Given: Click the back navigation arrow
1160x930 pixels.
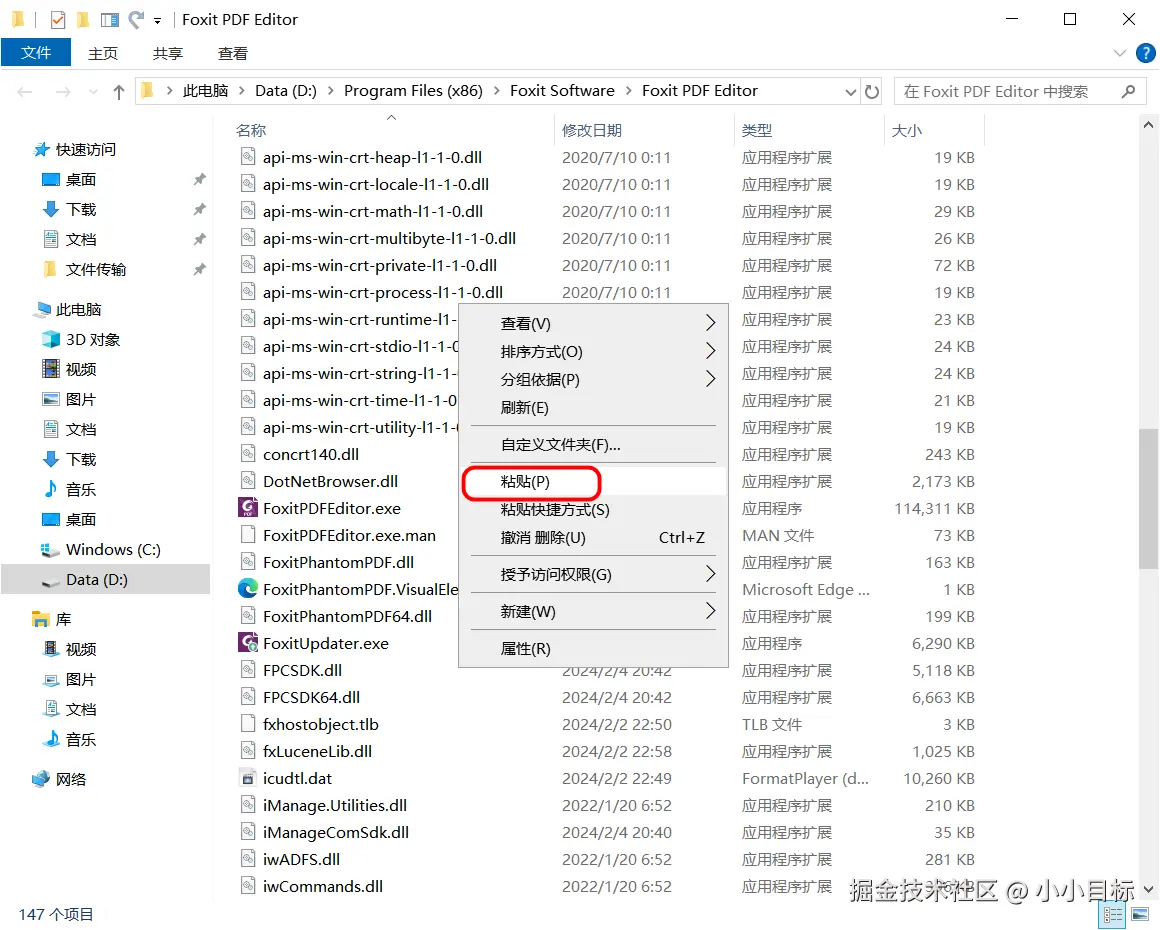Looking at the screenshot, I should point(24,92).
